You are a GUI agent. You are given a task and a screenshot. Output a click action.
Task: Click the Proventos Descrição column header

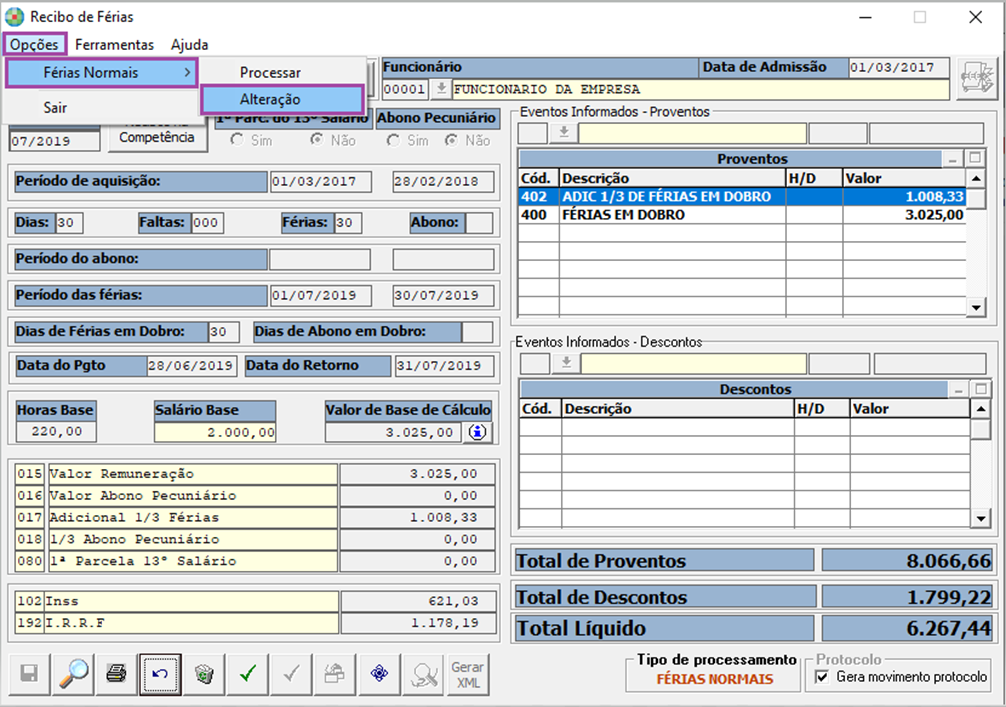672,178
